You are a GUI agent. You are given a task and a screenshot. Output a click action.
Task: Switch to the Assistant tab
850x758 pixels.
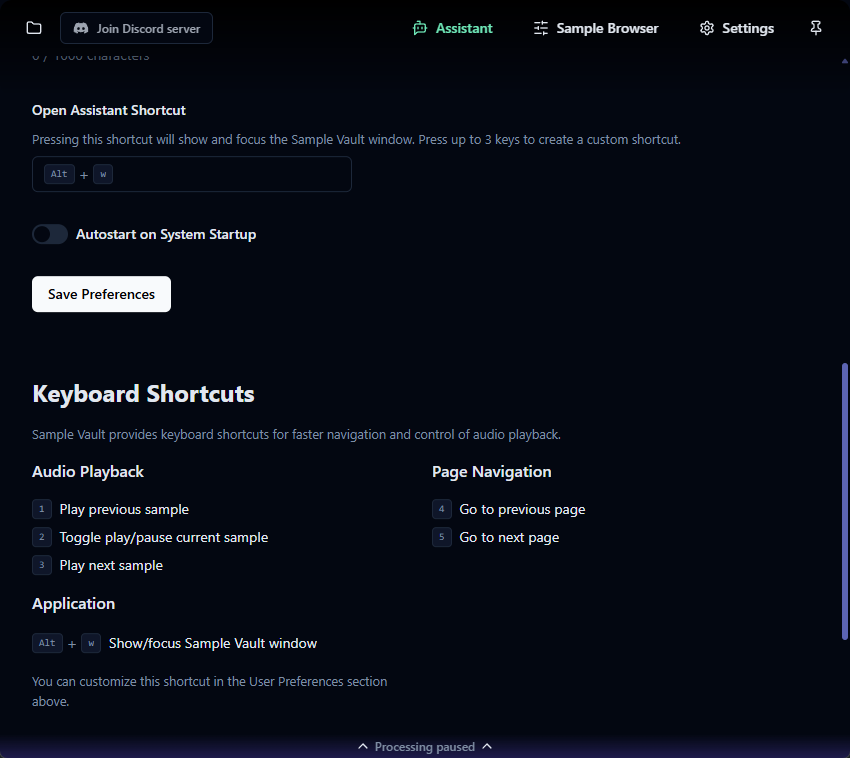[x=464, y=28]
